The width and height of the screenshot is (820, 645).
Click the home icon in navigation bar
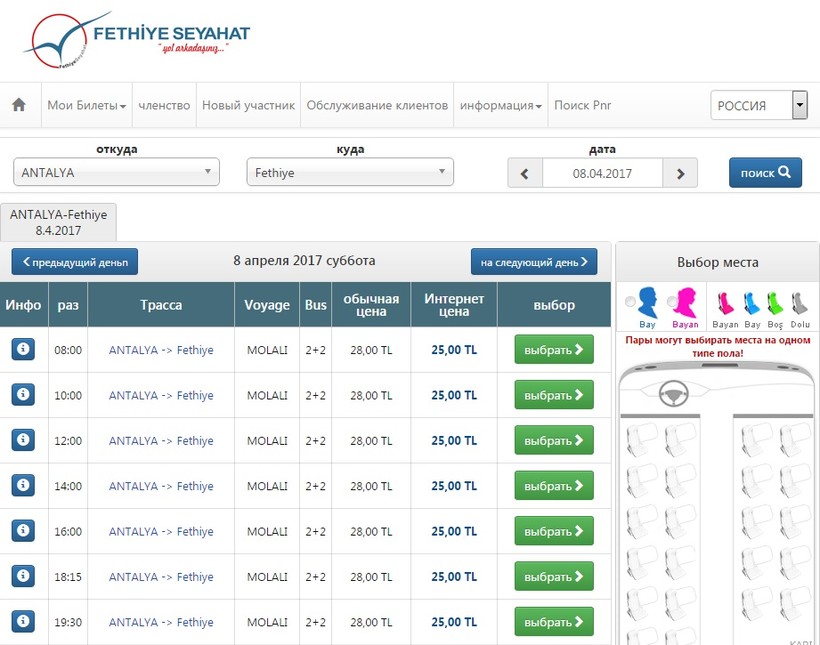(18, 106)
